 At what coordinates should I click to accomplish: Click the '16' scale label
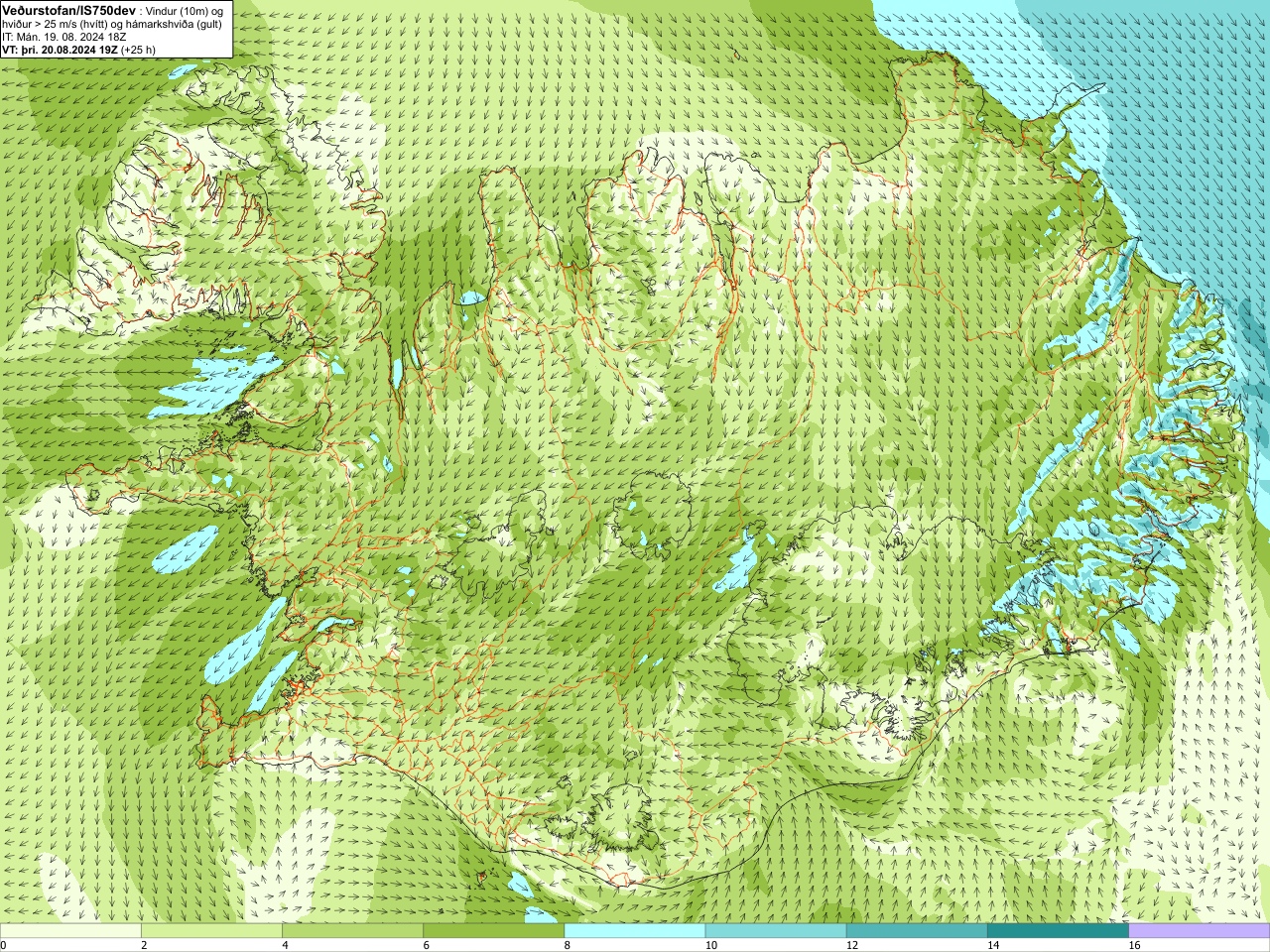[1134, 945]
